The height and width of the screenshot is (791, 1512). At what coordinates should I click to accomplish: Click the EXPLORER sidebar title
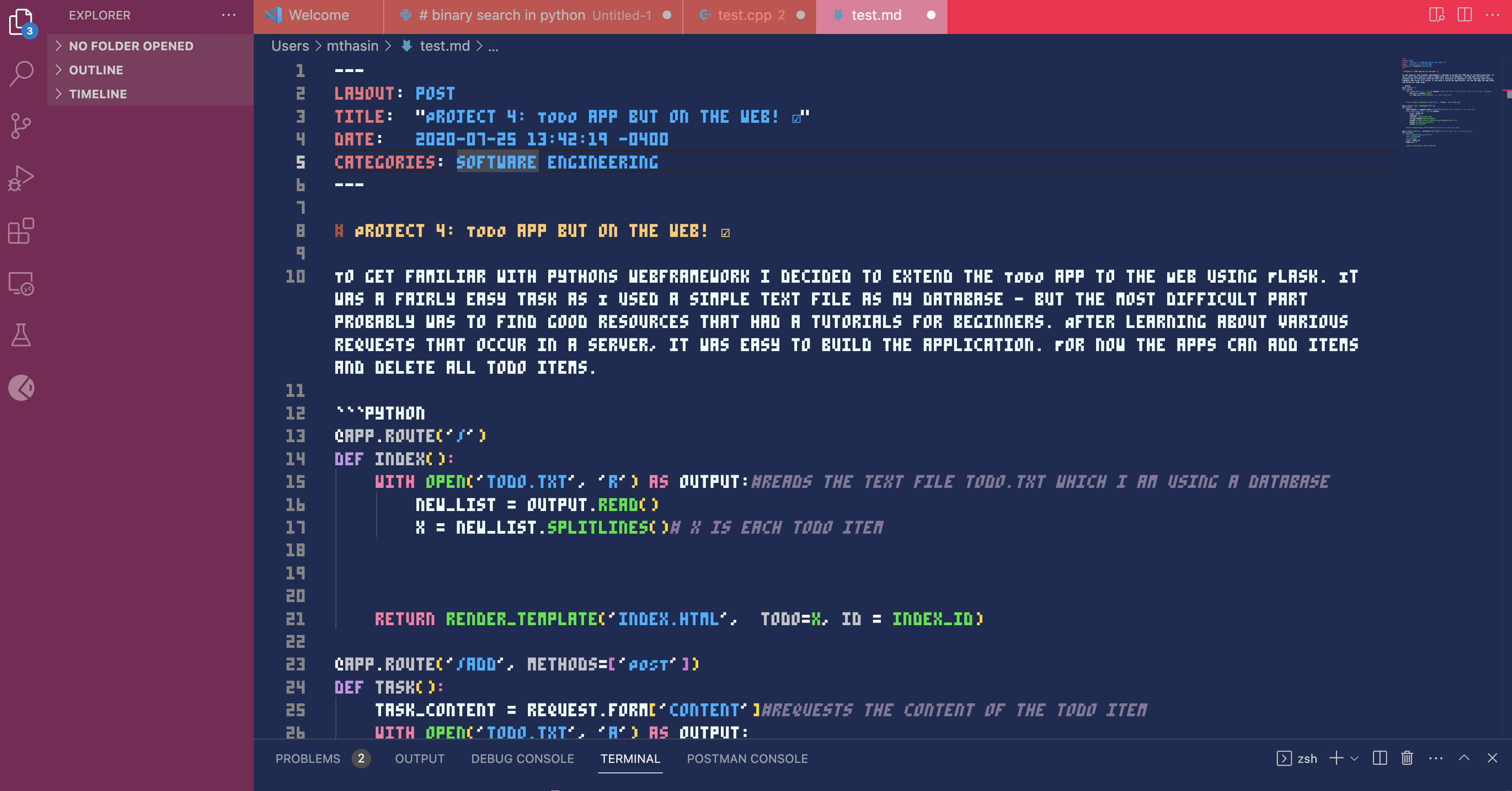[x=100, y=15]
